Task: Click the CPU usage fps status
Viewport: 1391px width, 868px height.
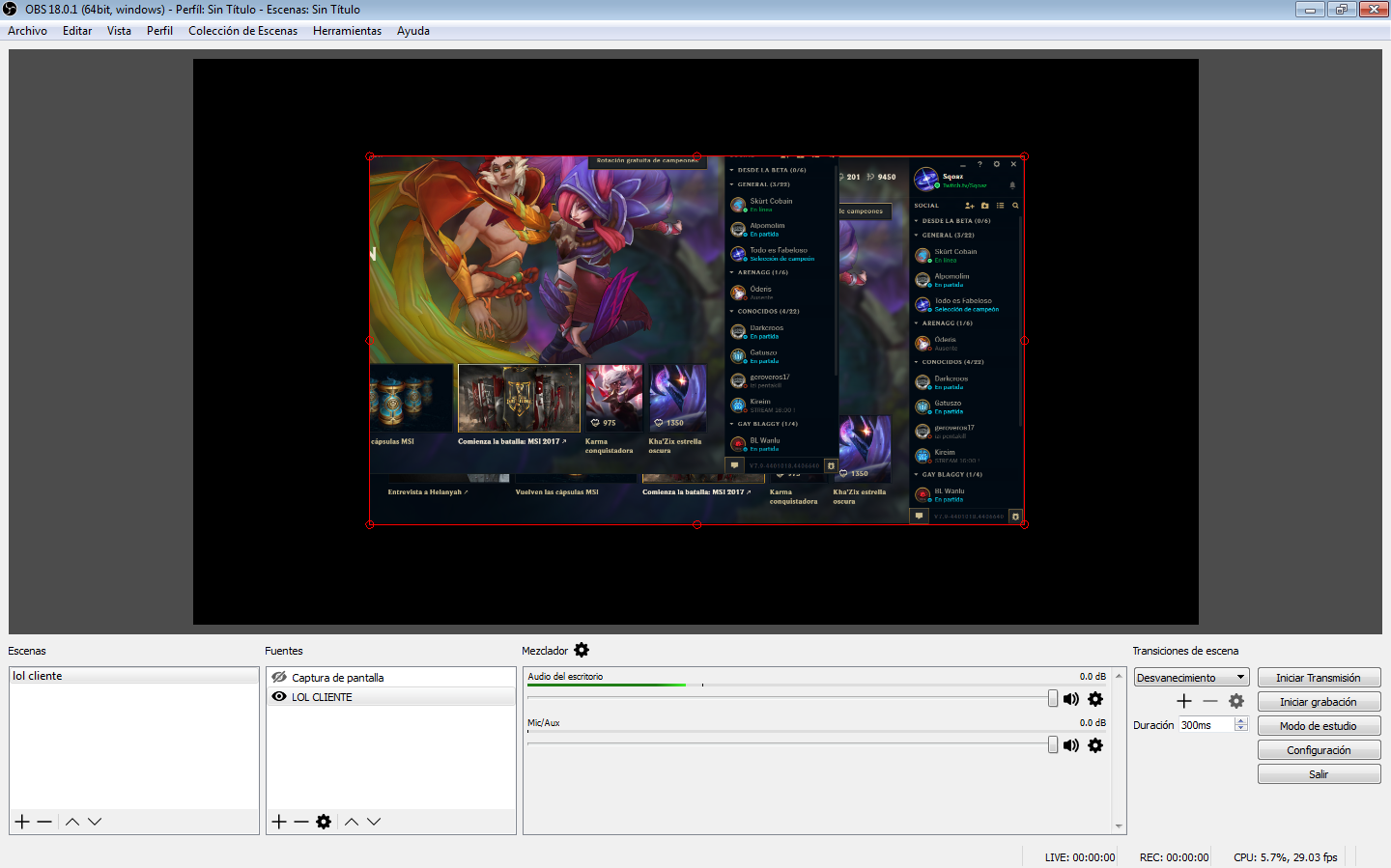Action: [x=1286, y=857]
